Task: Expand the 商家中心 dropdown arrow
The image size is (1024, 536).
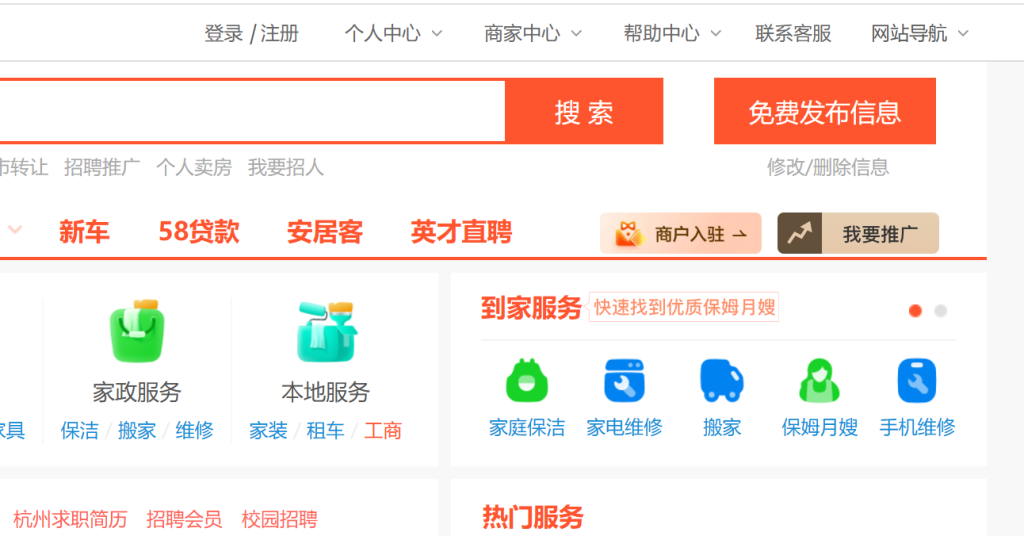Action: pyautogui.click(x=576, y=33)
